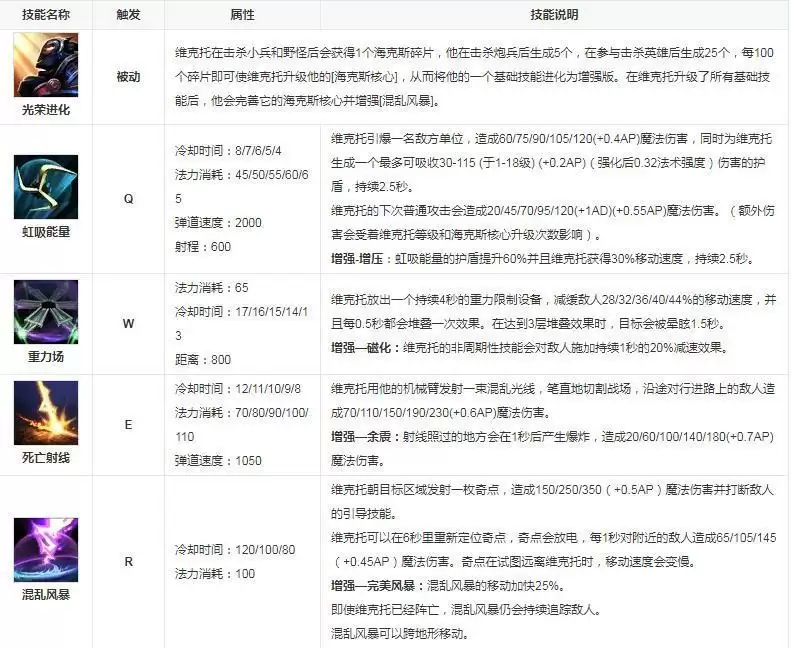
Task: Click the 技能名称 column header
Action: (46, 14)
